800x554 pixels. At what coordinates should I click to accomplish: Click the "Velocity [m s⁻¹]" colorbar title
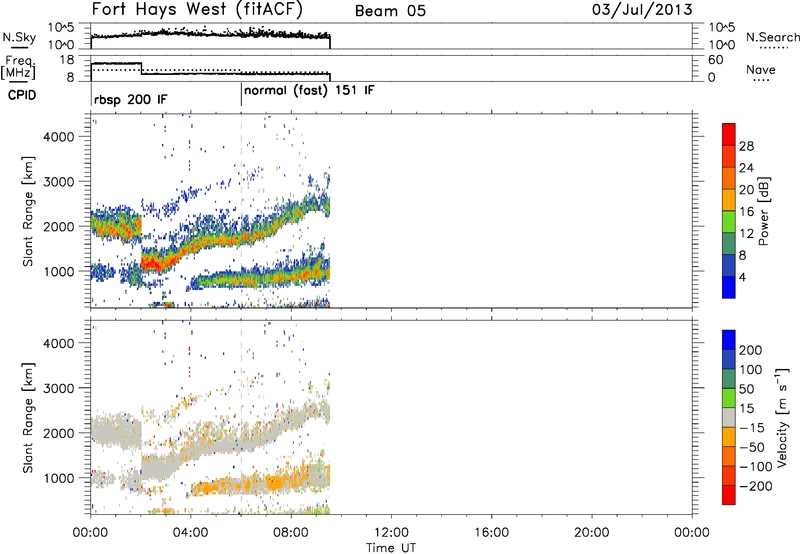(x=782, y=417)
